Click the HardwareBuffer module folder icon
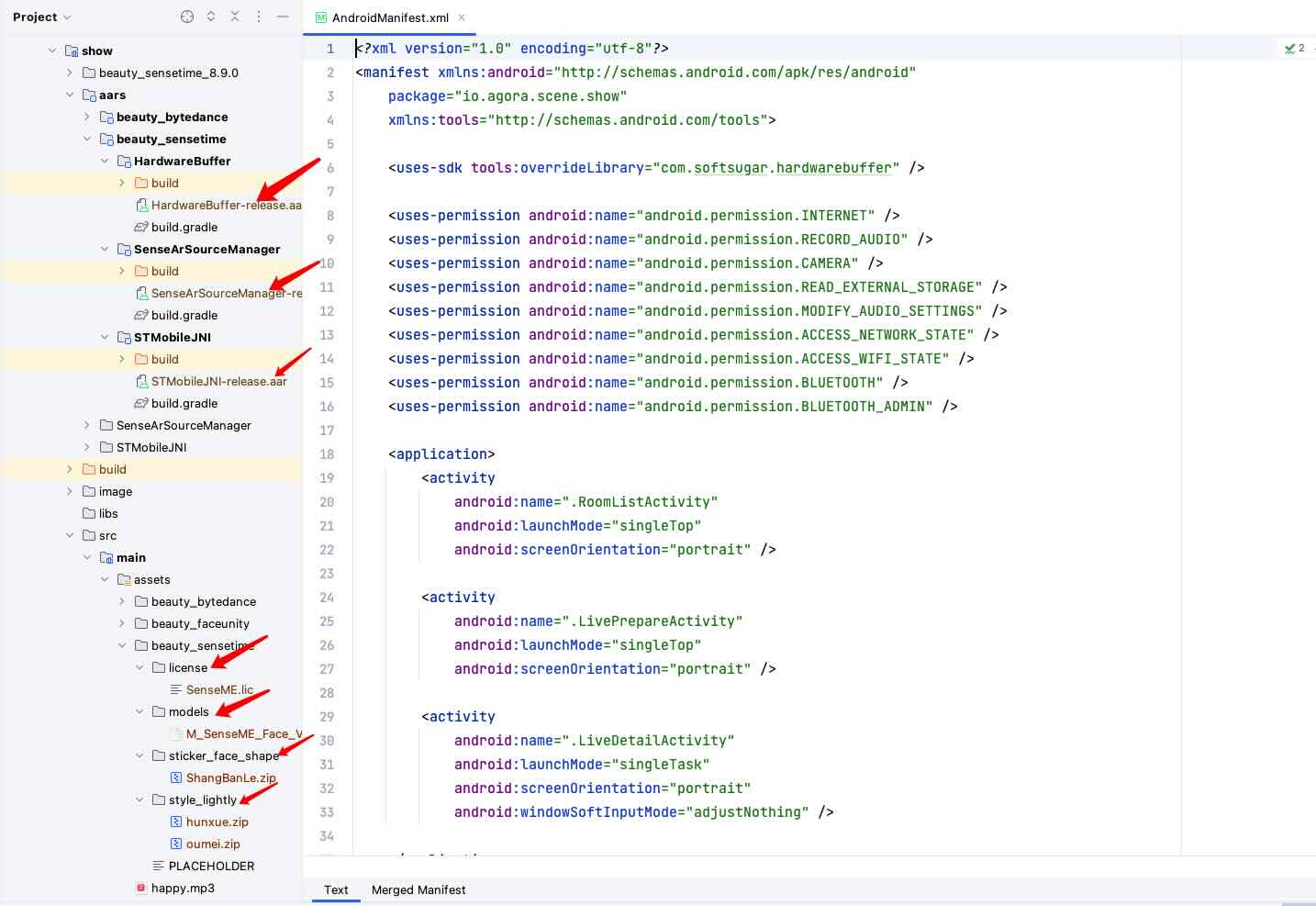Viewport: 1316px width, 906px height. pyautogui.click(x=124, y=161)
